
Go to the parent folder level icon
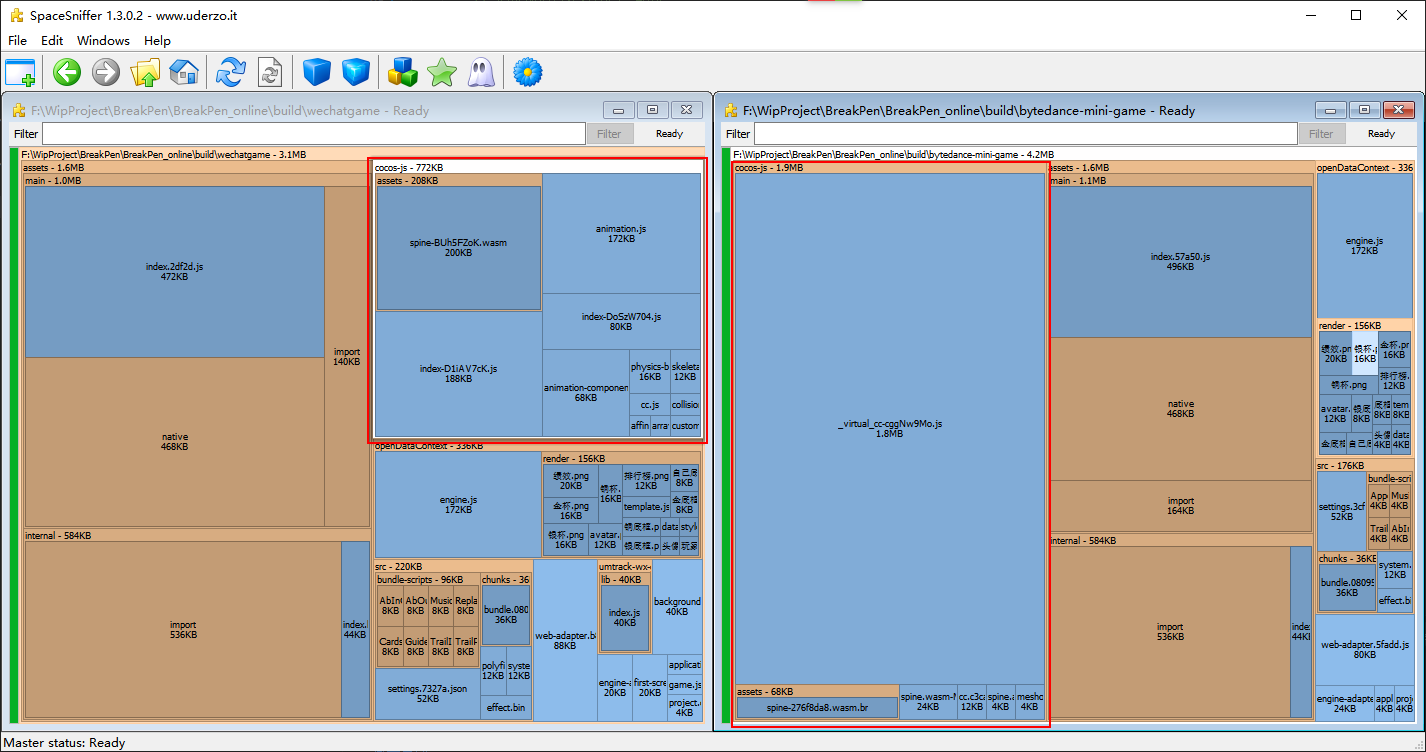click(145, 72)
